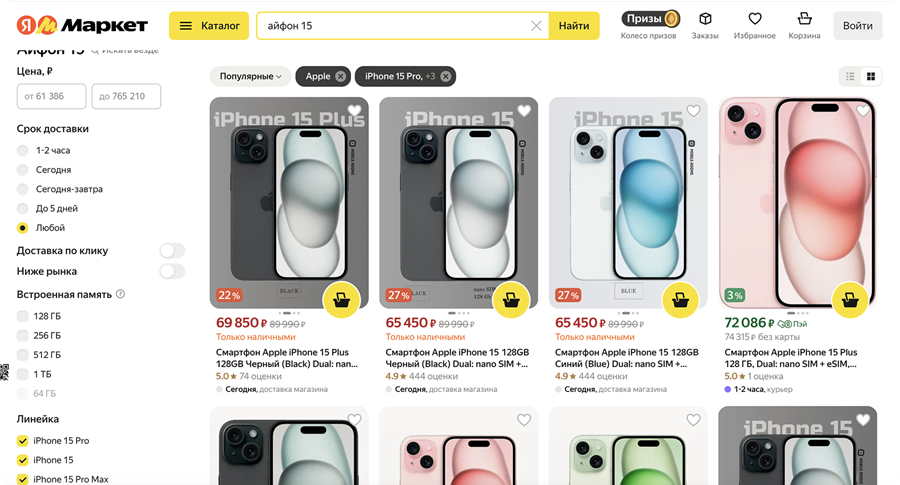Viewport: 900px width, 485px height.
Task: Click the Войти login button
Action: point(857,26)
